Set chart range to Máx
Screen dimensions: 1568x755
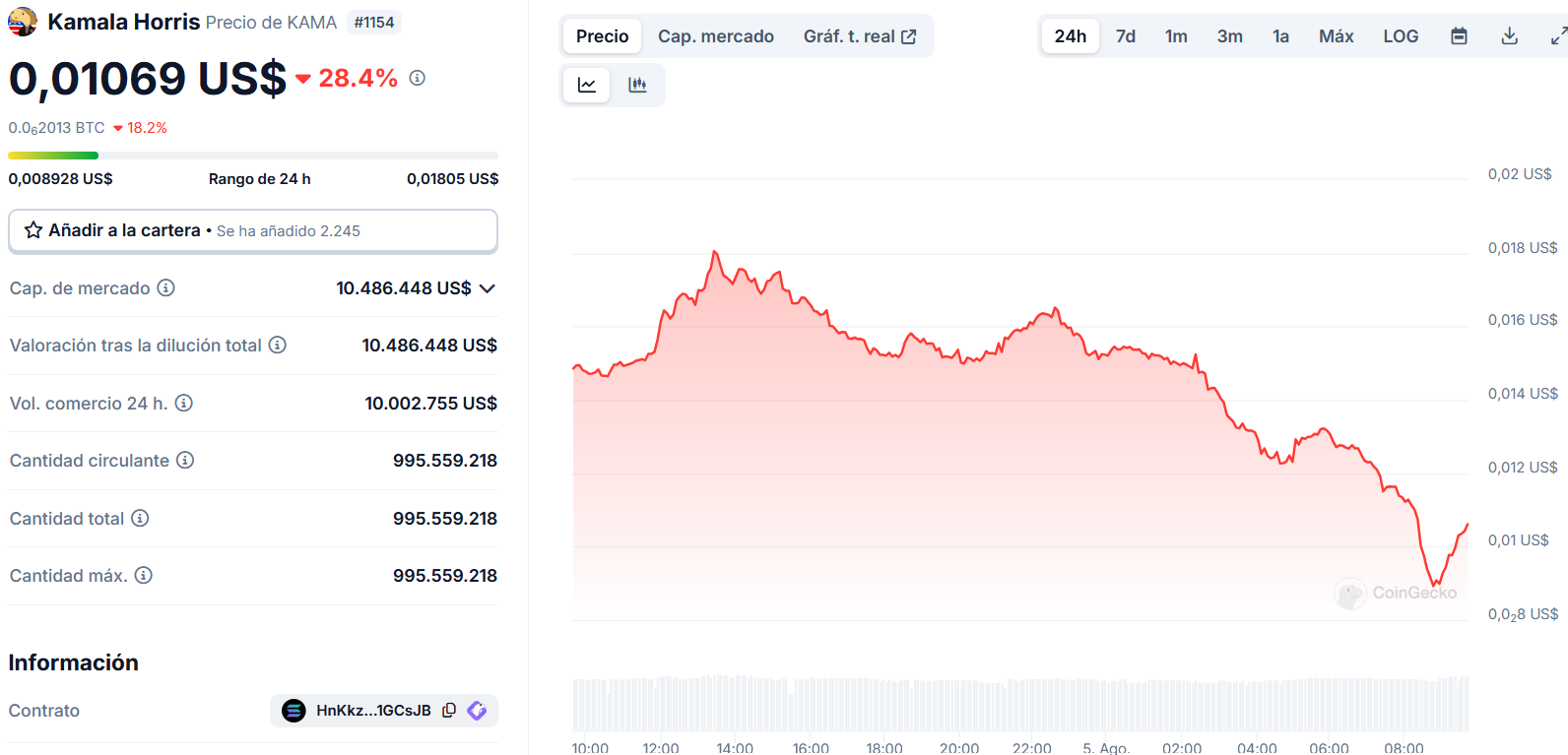tap(1337, 36)
